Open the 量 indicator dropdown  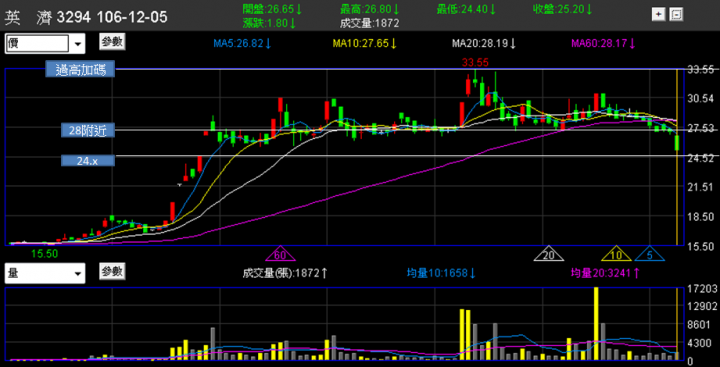point(45,274)
